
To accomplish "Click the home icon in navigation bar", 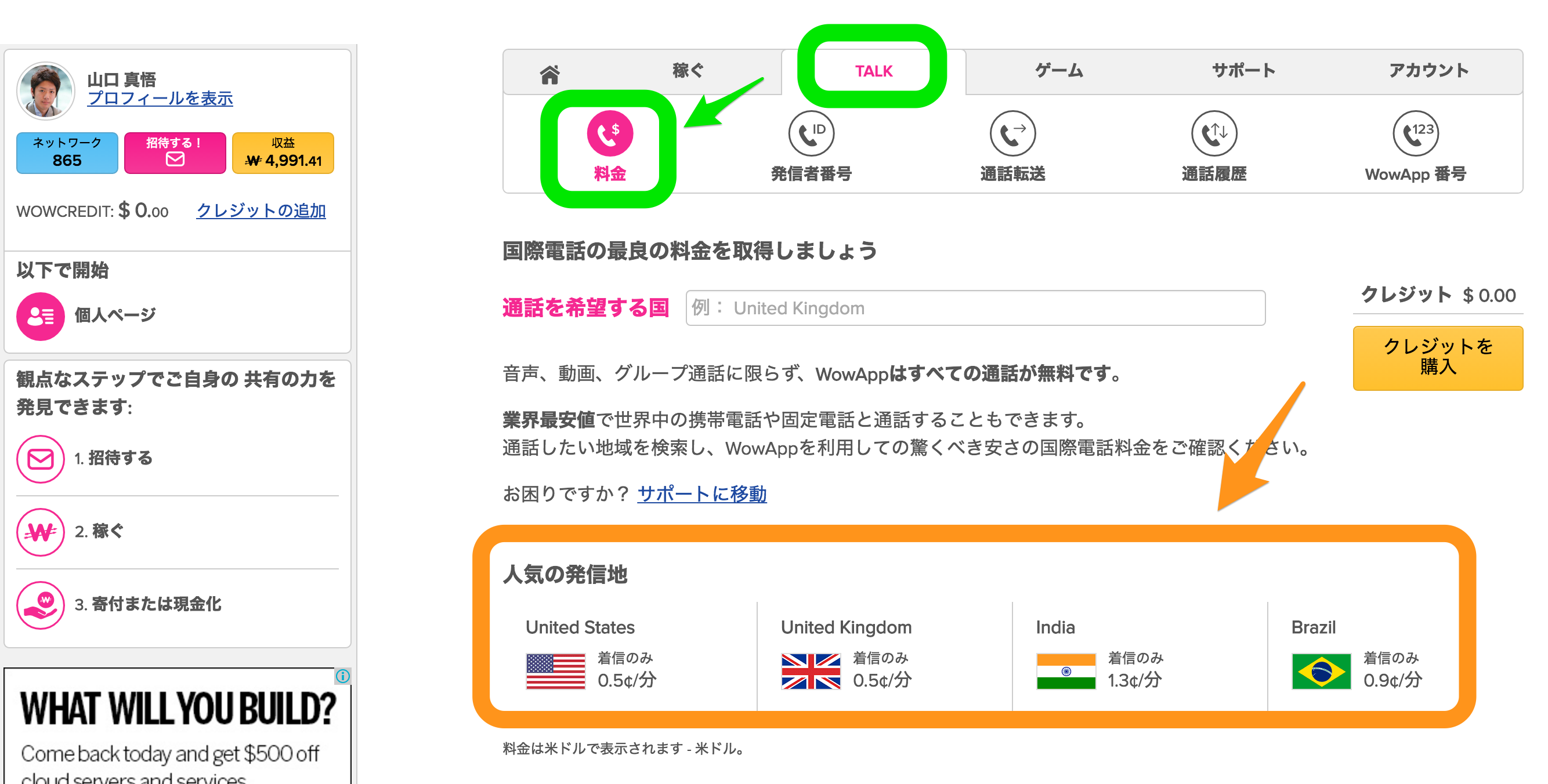I will pos(549,72).
